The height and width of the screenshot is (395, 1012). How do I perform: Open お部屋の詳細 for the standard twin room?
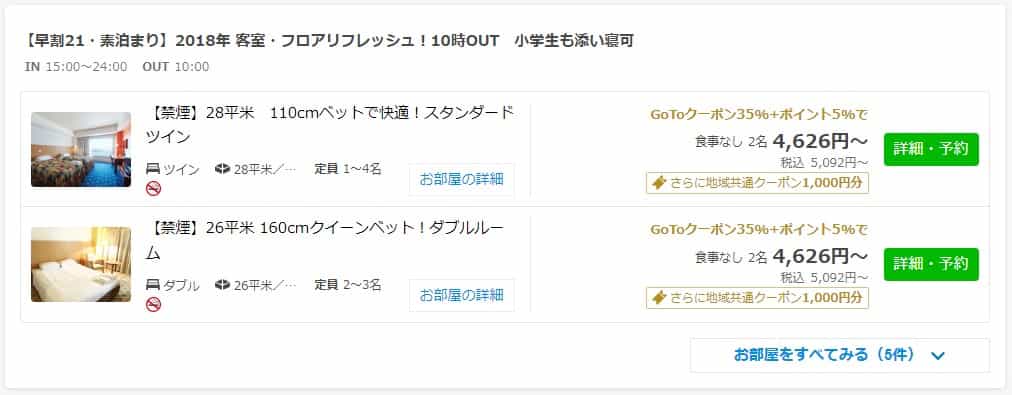pyautogui.click(x=461, y=179)
